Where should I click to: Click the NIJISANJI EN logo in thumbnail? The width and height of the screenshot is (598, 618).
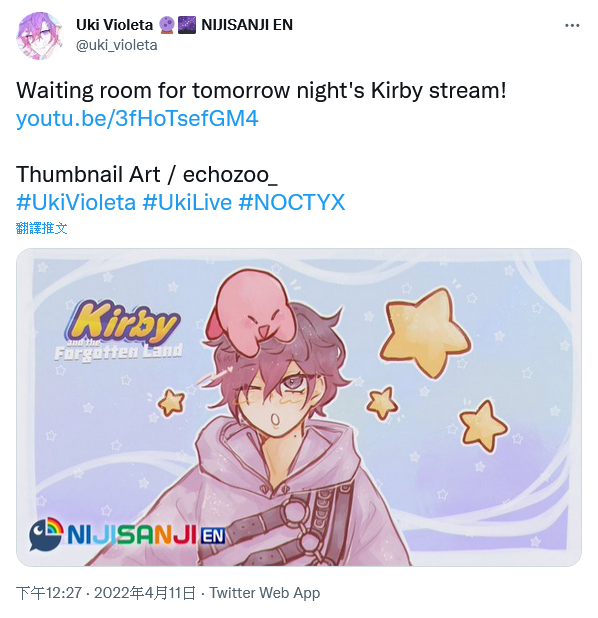127,534
